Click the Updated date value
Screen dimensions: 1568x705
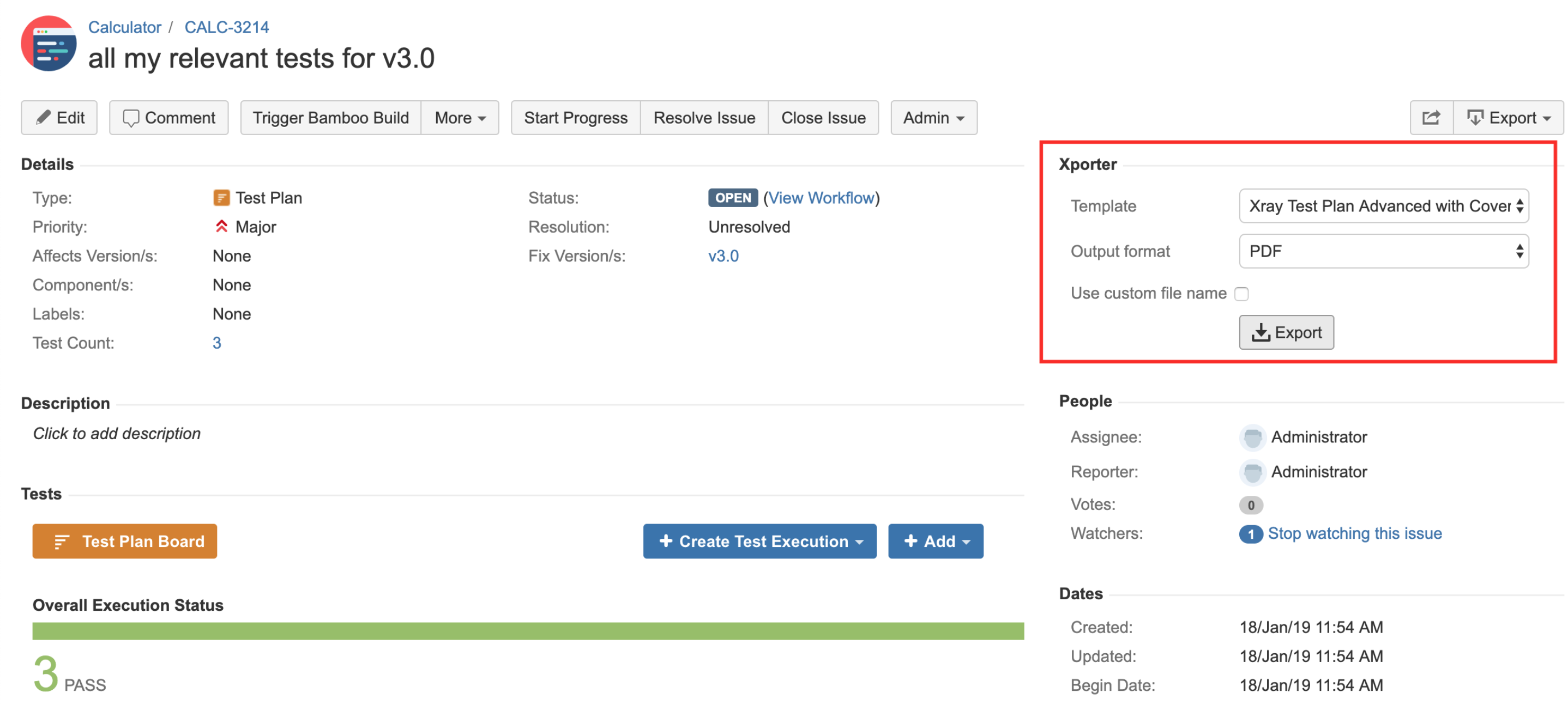[x=1311, y=656]
